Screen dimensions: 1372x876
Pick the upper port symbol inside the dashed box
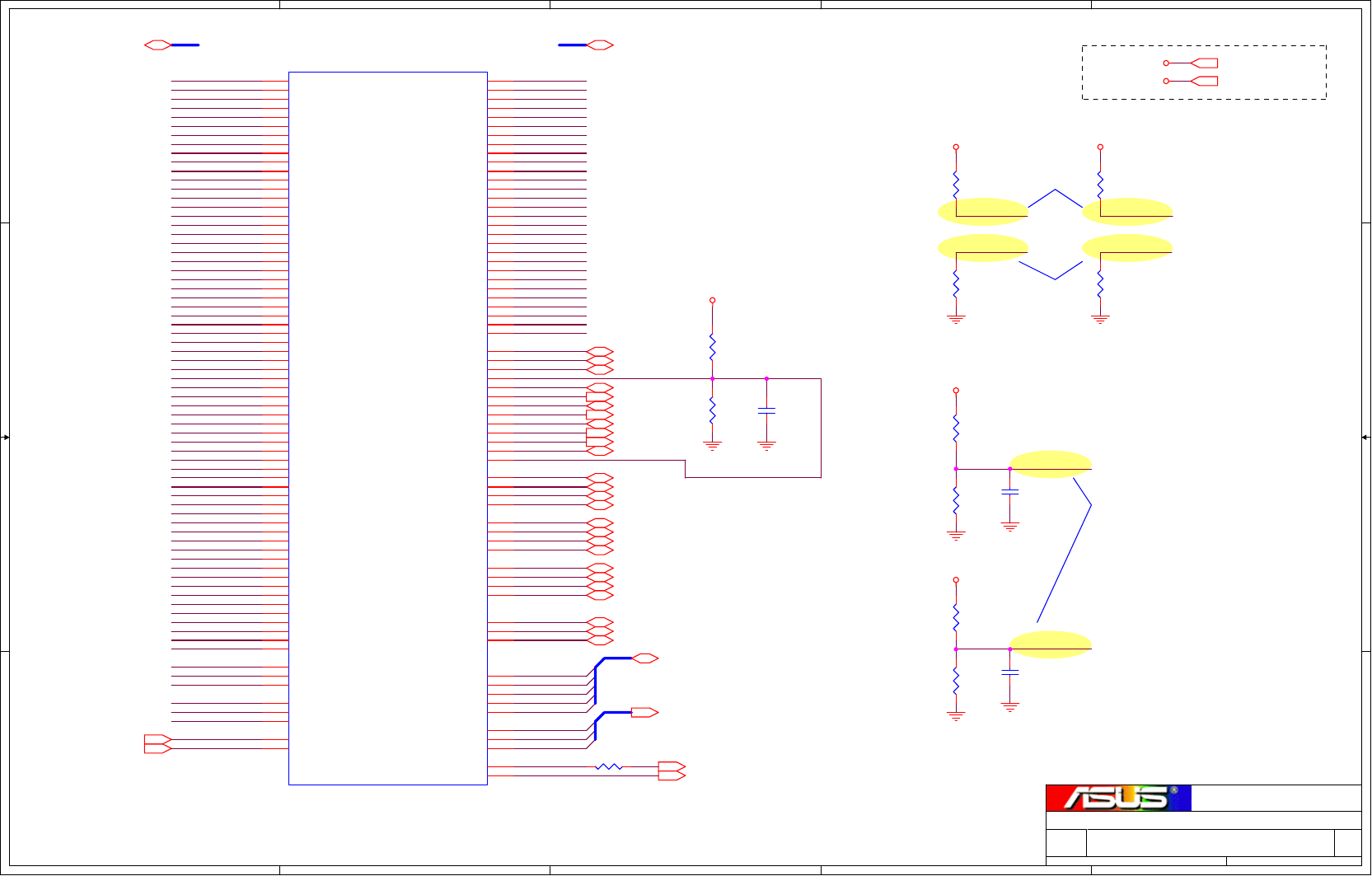point(1204,63)
